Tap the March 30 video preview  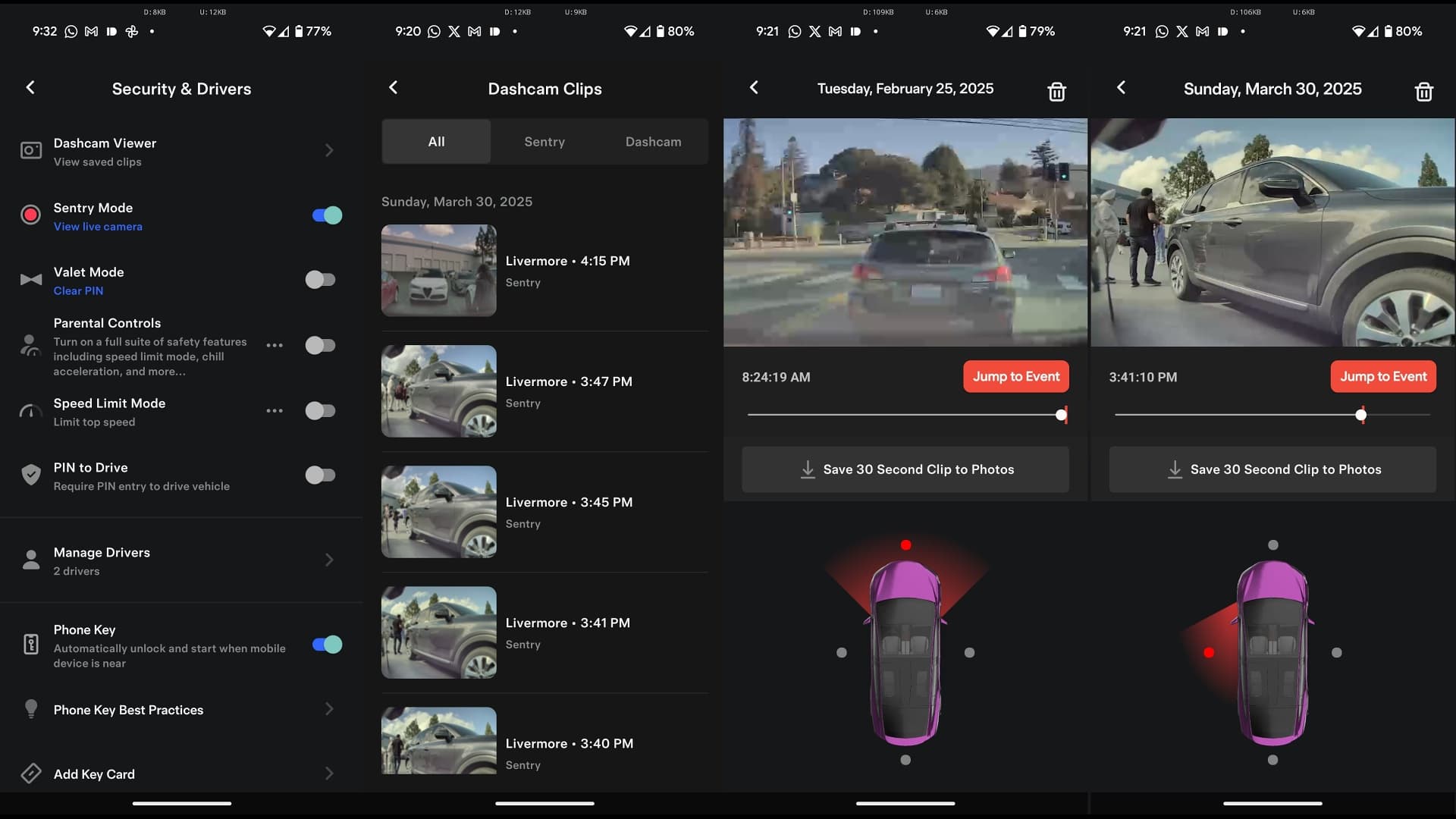(1272, 232)
